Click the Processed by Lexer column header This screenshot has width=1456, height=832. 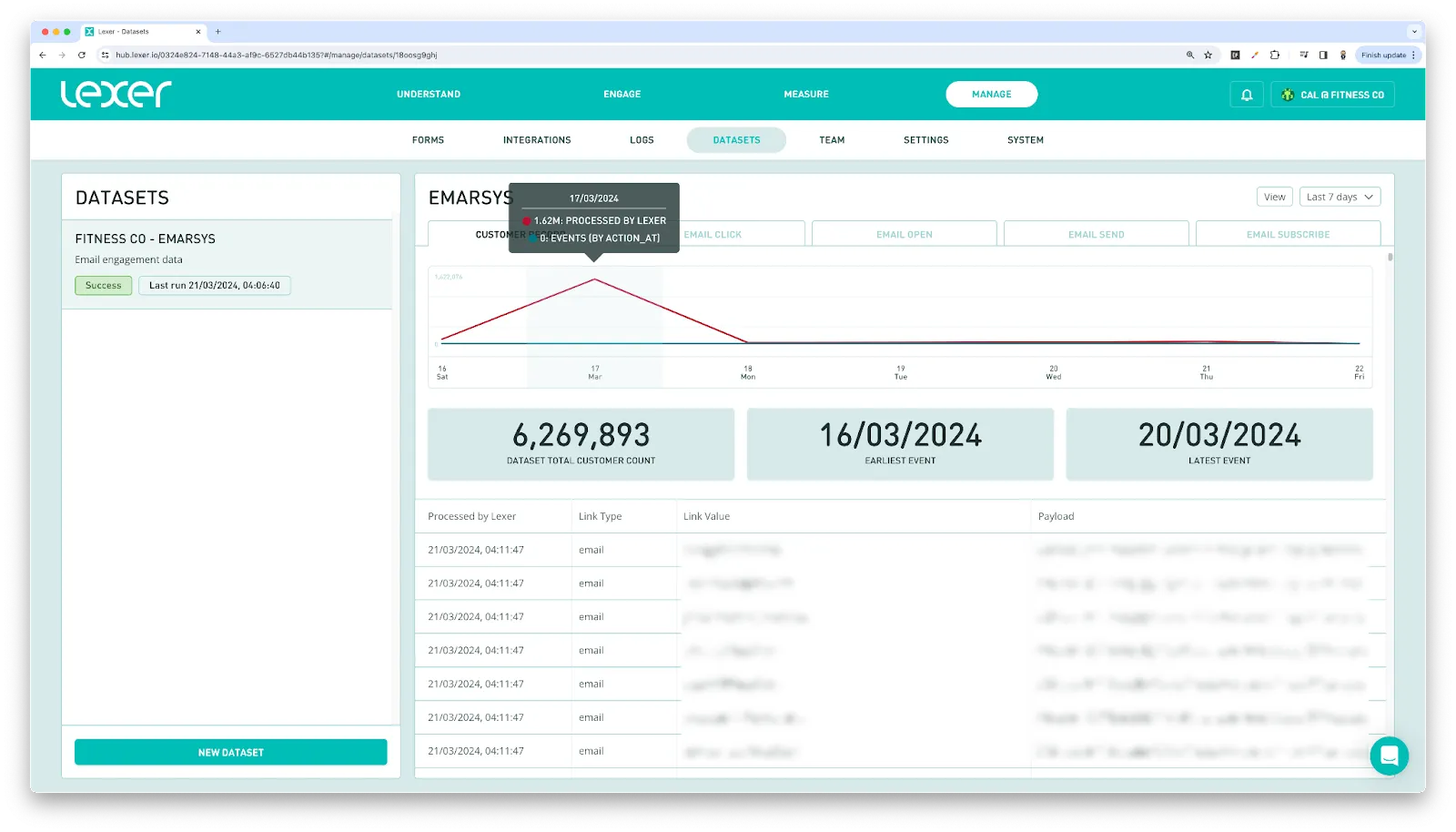[471, 516]
